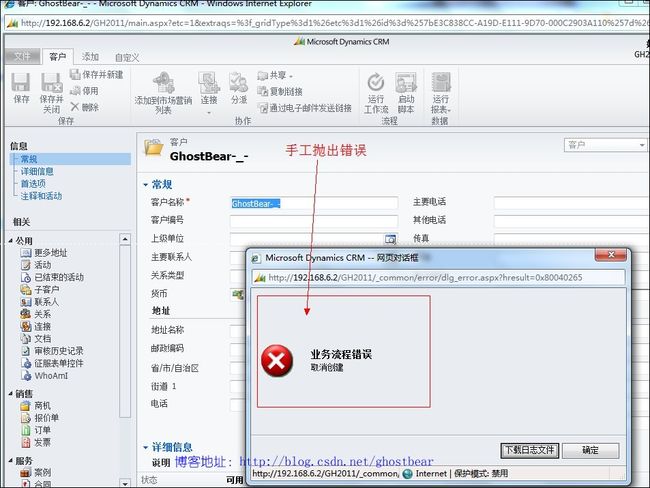Open 更多地址 related item

[44, 252]
